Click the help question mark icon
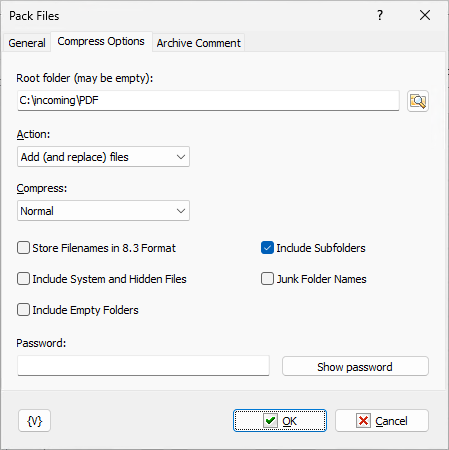The width and height of the screenshot is (449, 450). 380,15
